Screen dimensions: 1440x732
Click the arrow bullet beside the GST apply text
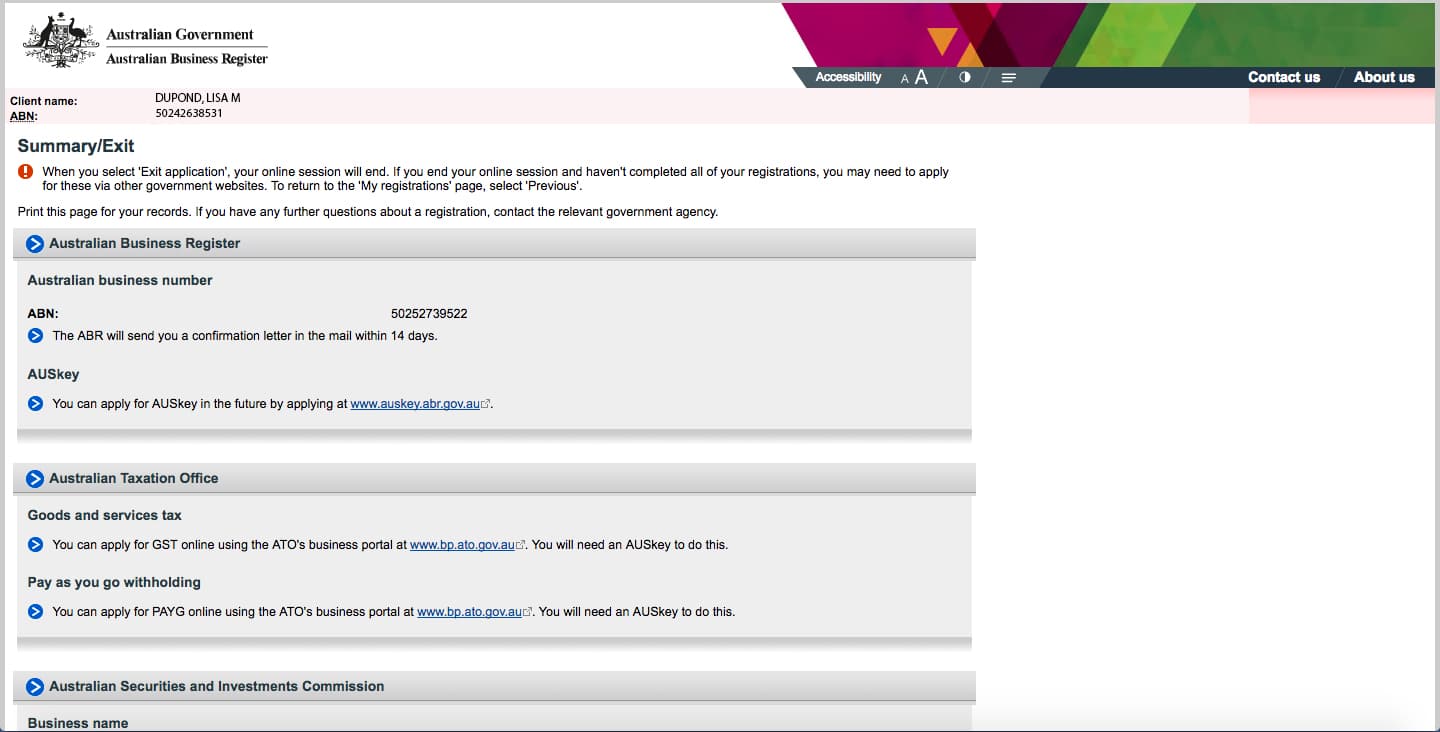coord(35,545)
